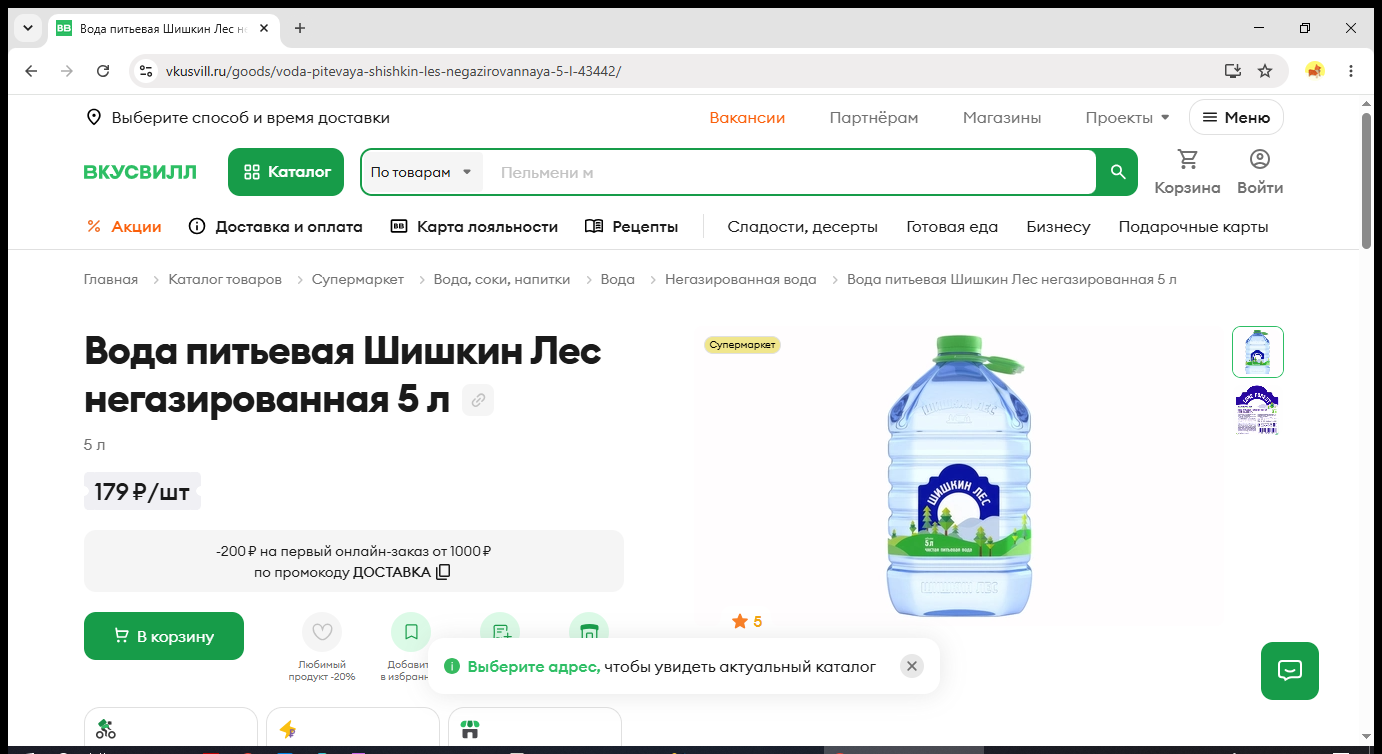The image size is (1382, 754).
Task: Open the tab search dropdown arrow
Action: pos(28,28)
